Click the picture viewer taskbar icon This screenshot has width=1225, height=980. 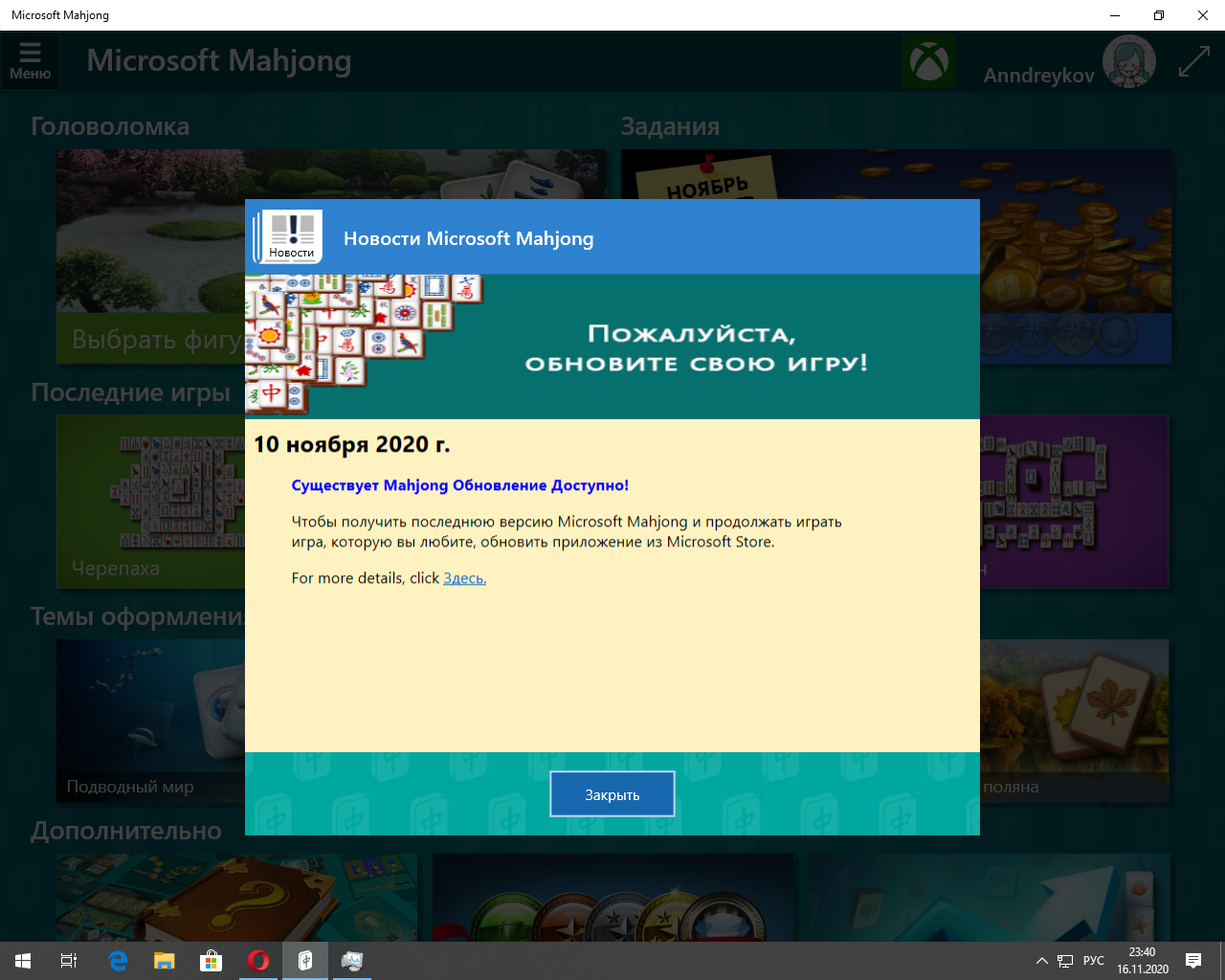click(x=352, y=961)
